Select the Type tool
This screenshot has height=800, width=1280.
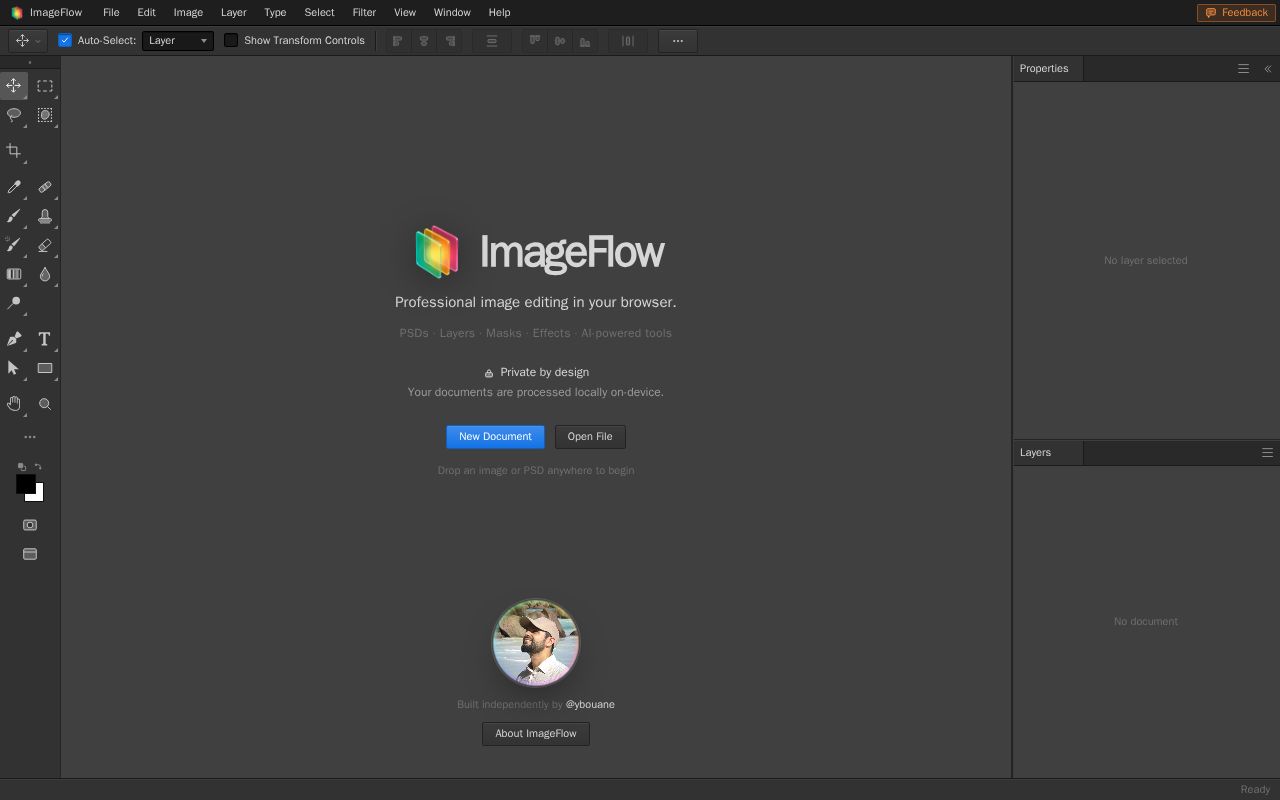coord(45,339)
